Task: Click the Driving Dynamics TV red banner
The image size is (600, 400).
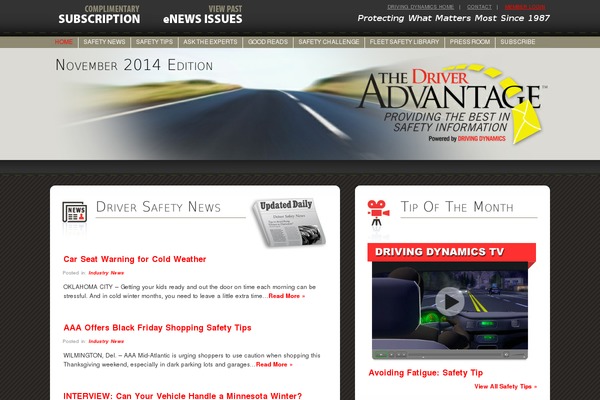Action: (x=452, y=252)
